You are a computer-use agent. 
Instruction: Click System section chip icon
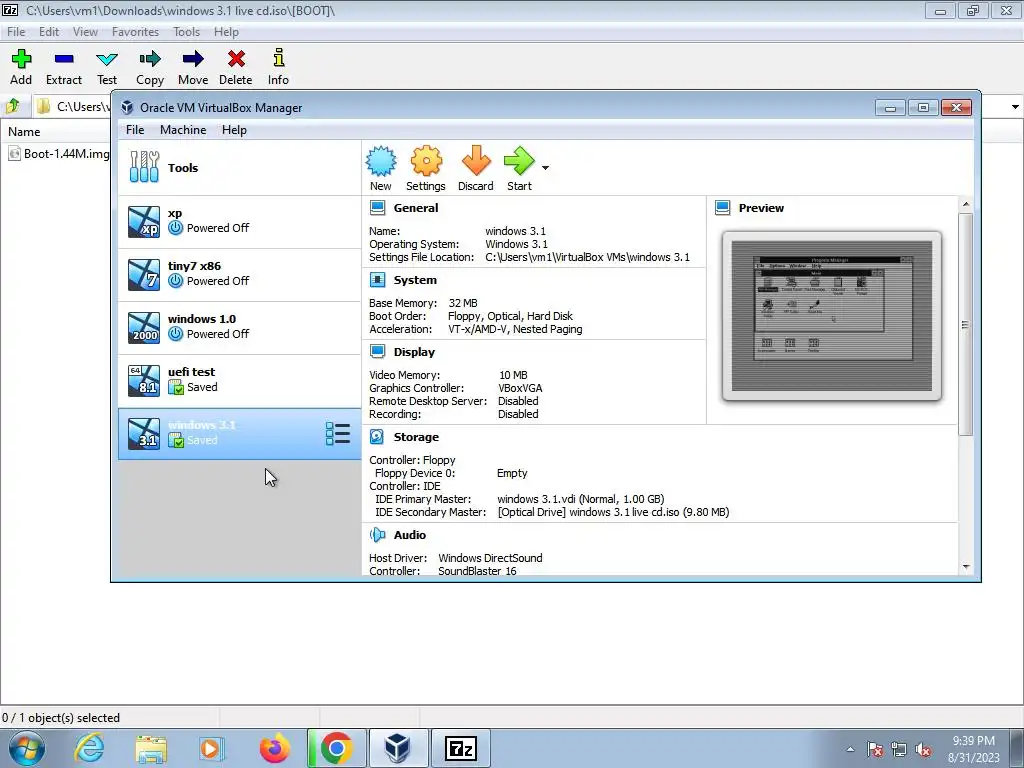coord(377,280)
